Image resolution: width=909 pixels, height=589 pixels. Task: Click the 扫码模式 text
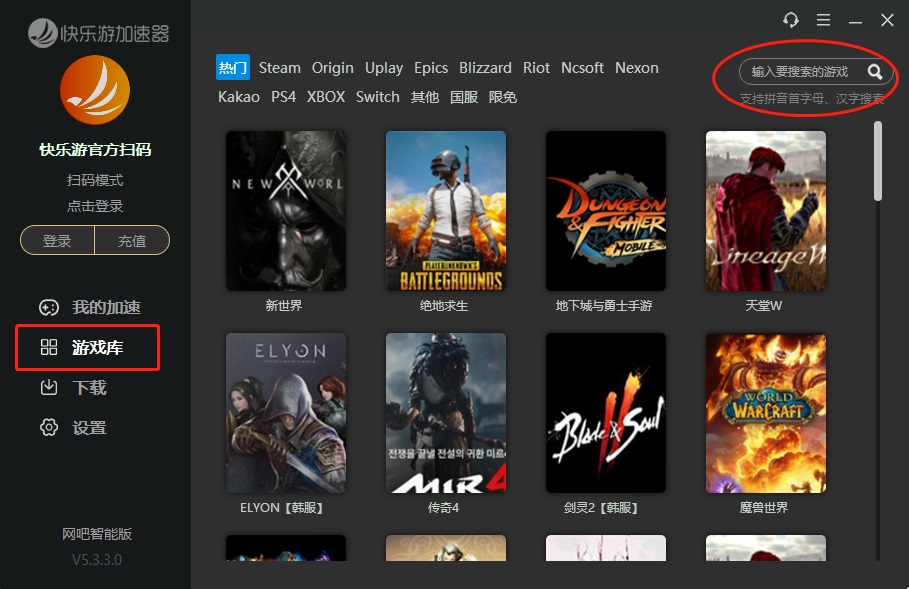coord(95,180)
